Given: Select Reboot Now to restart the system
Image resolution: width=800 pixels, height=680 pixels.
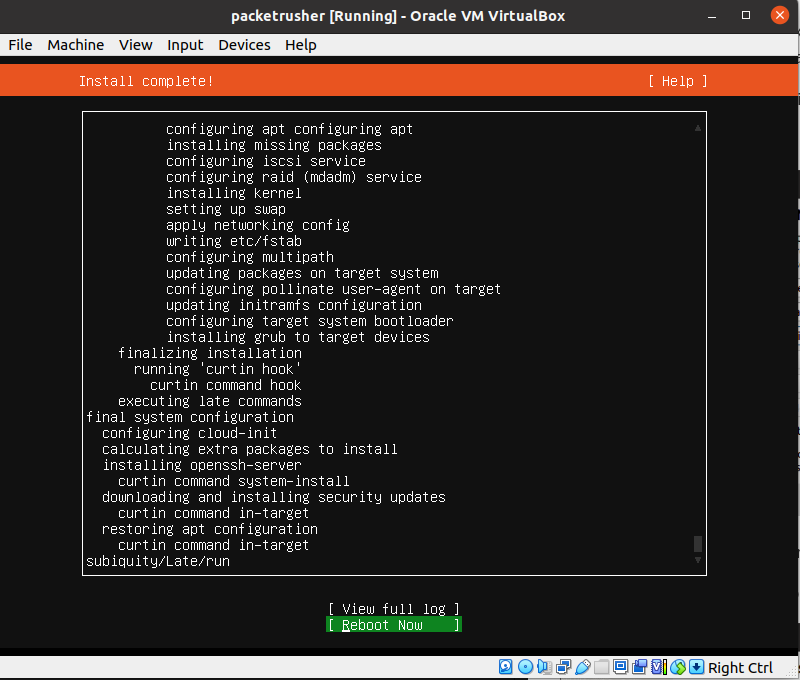Looking at the screenshot, I should tap(393, 624).
